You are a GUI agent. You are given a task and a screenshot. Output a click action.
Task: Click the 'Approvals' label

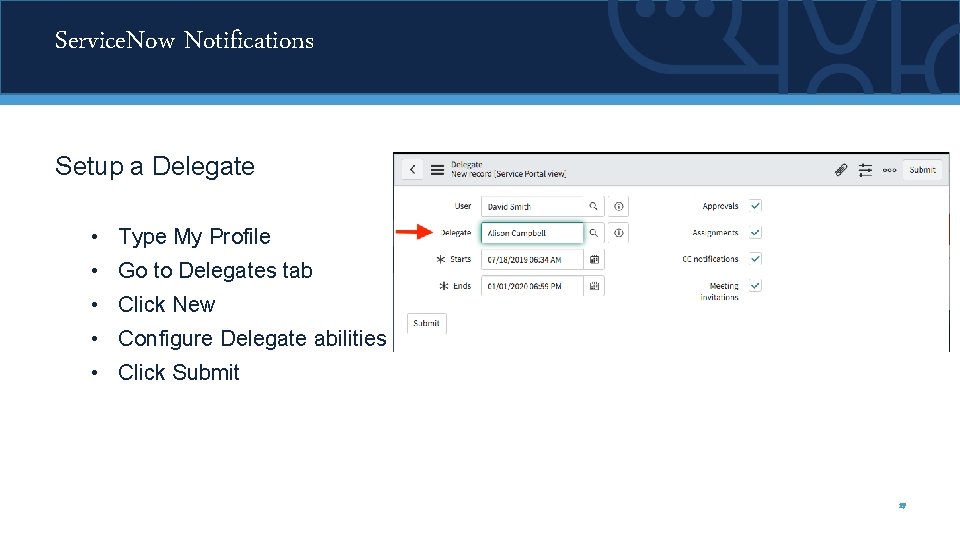click(x=720, y=206)
